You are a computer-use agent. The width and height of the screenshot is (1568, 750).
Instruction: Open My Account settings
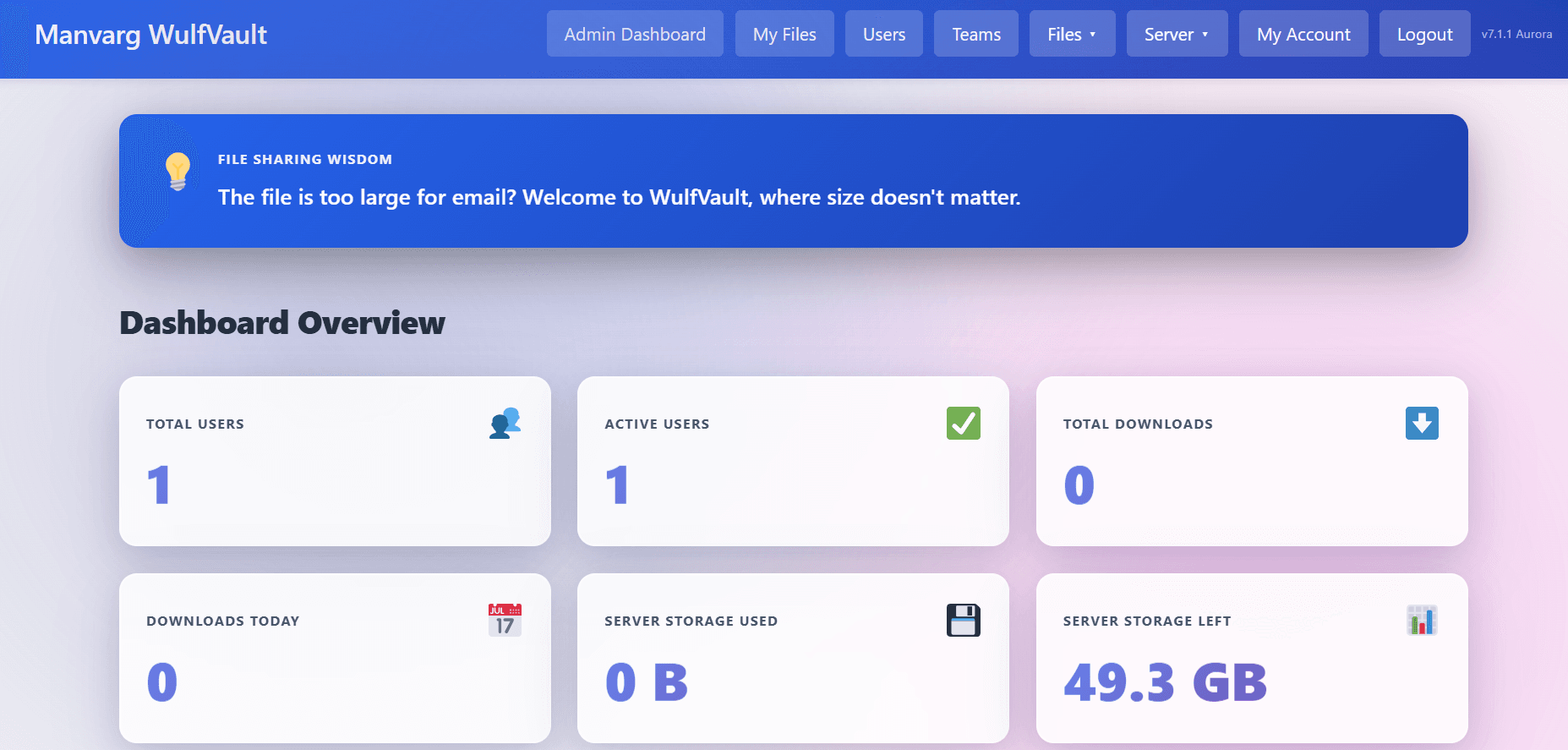point(1303,34)
